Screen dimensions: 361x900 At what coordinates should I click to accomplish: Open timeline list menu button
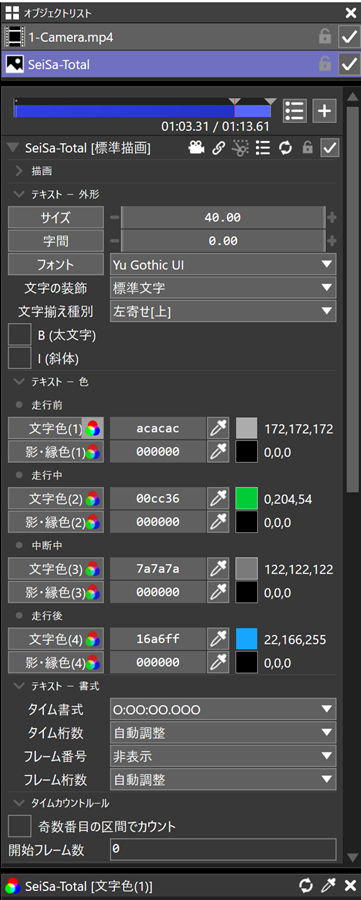coord(295,111)
